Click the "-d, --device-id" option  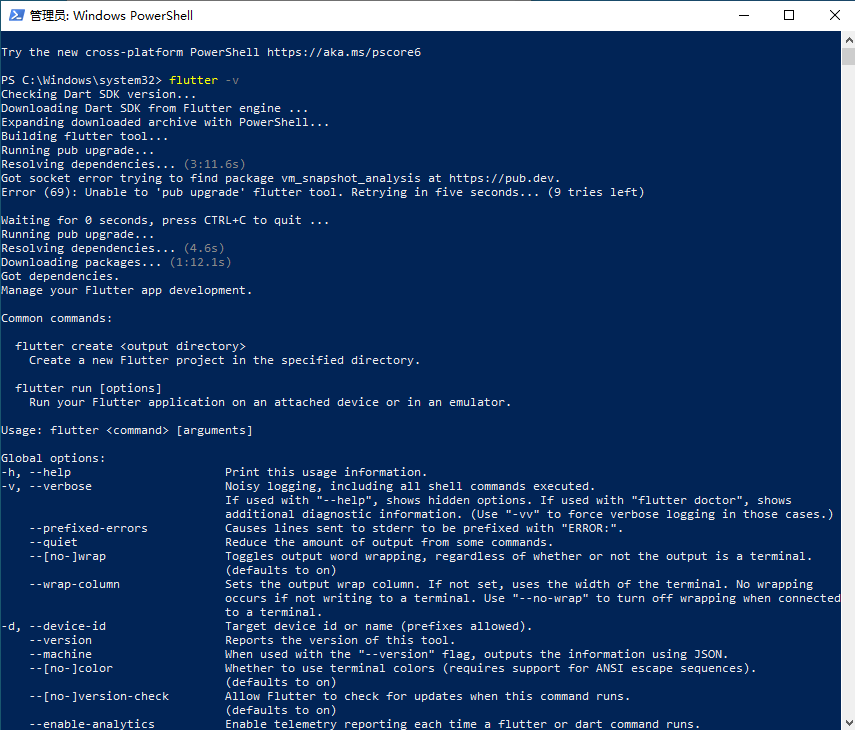pos(53,626)
